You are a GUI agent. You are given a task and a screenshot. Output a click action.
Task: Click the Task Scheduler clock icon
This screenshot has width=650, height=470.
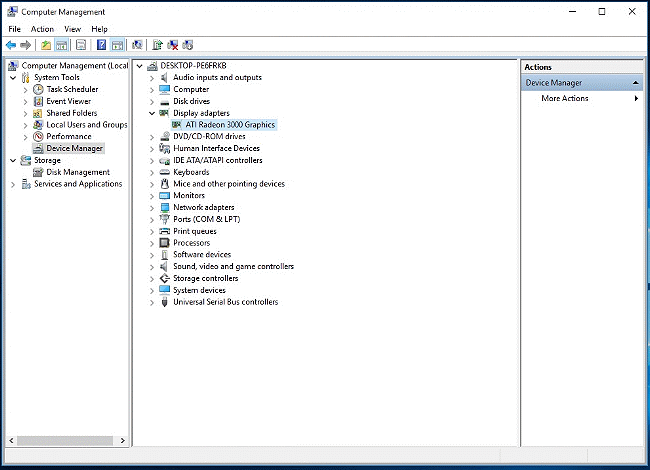pyautogui.click(x=38, y=89)
